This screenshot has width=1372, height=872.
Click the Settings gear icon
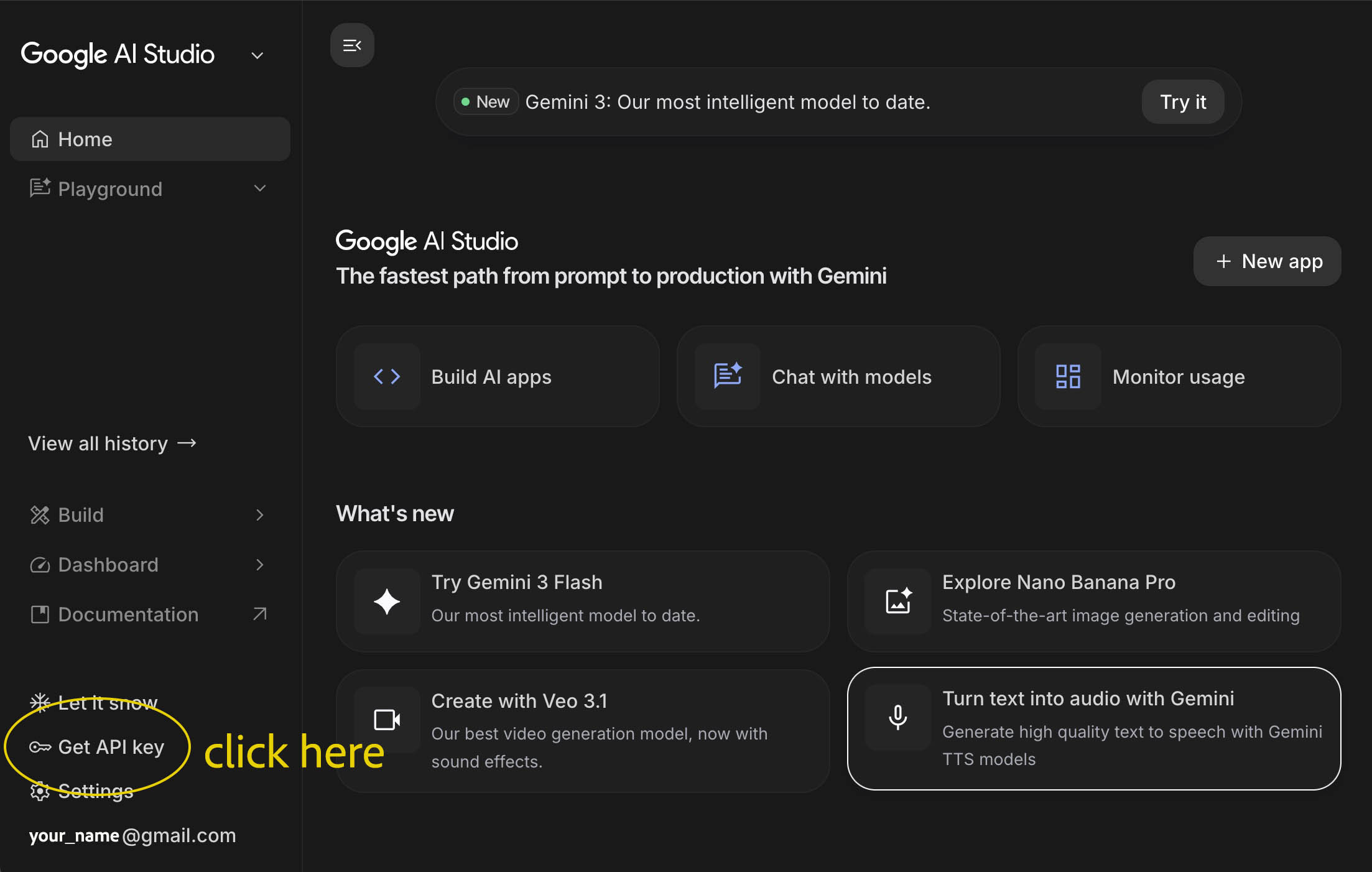(40, 791)
